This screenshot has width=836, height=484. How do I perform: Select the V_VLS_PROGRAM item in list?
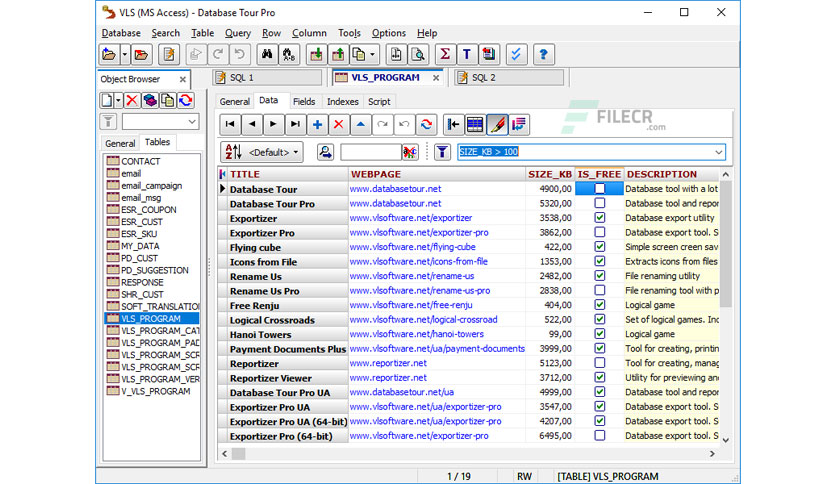(x=155, y=391)
